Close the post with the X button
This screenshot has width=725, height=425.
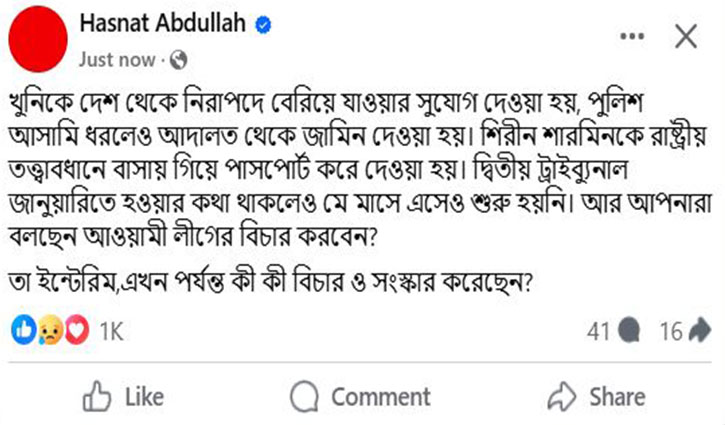tap(686, 38)
